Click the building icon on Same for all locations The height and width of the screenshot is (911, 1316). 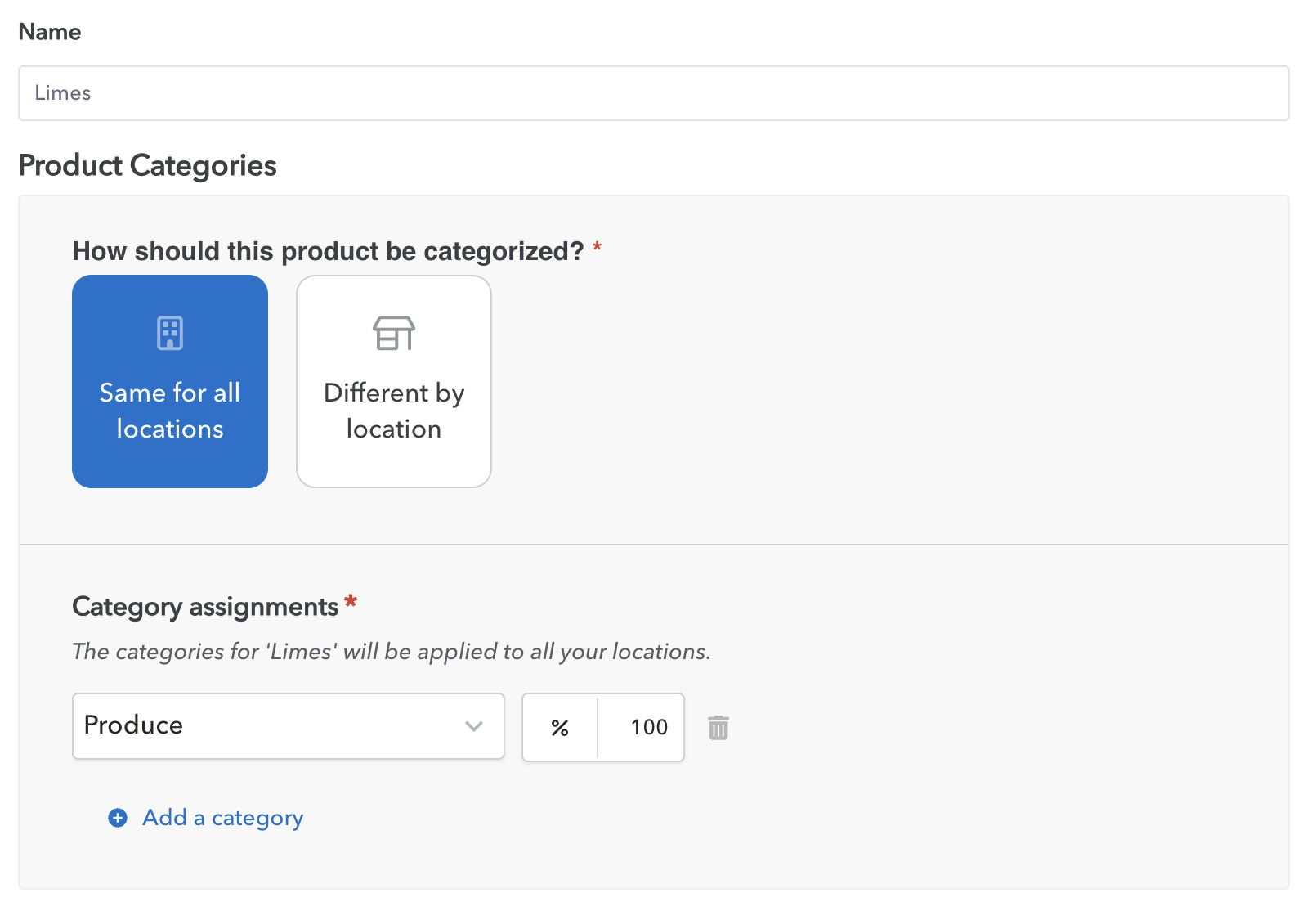(x=170, y=333)
